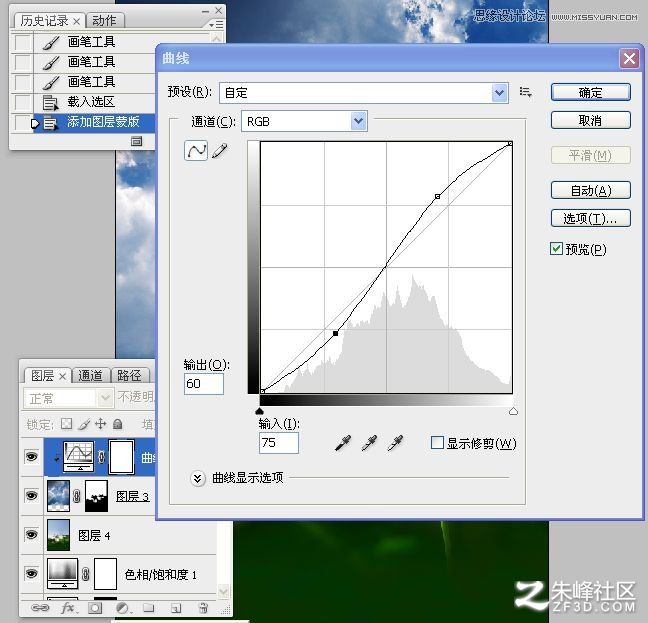
Task: Enable 显示修剪(W) show clipping checkbox
Action: (437, 442)
